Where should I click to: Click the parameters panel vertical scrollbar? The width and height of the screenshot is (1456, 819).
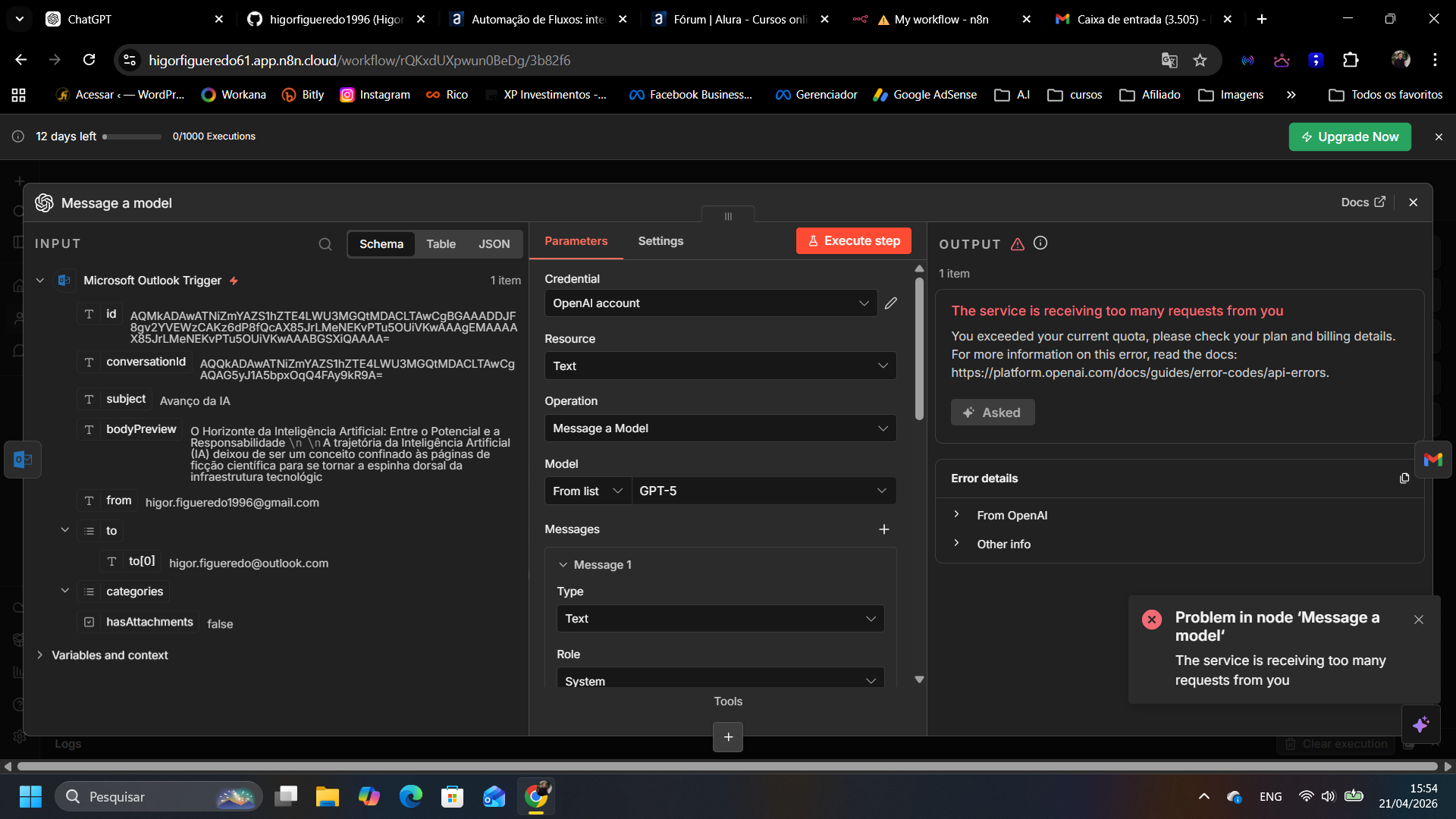[919, 349]
